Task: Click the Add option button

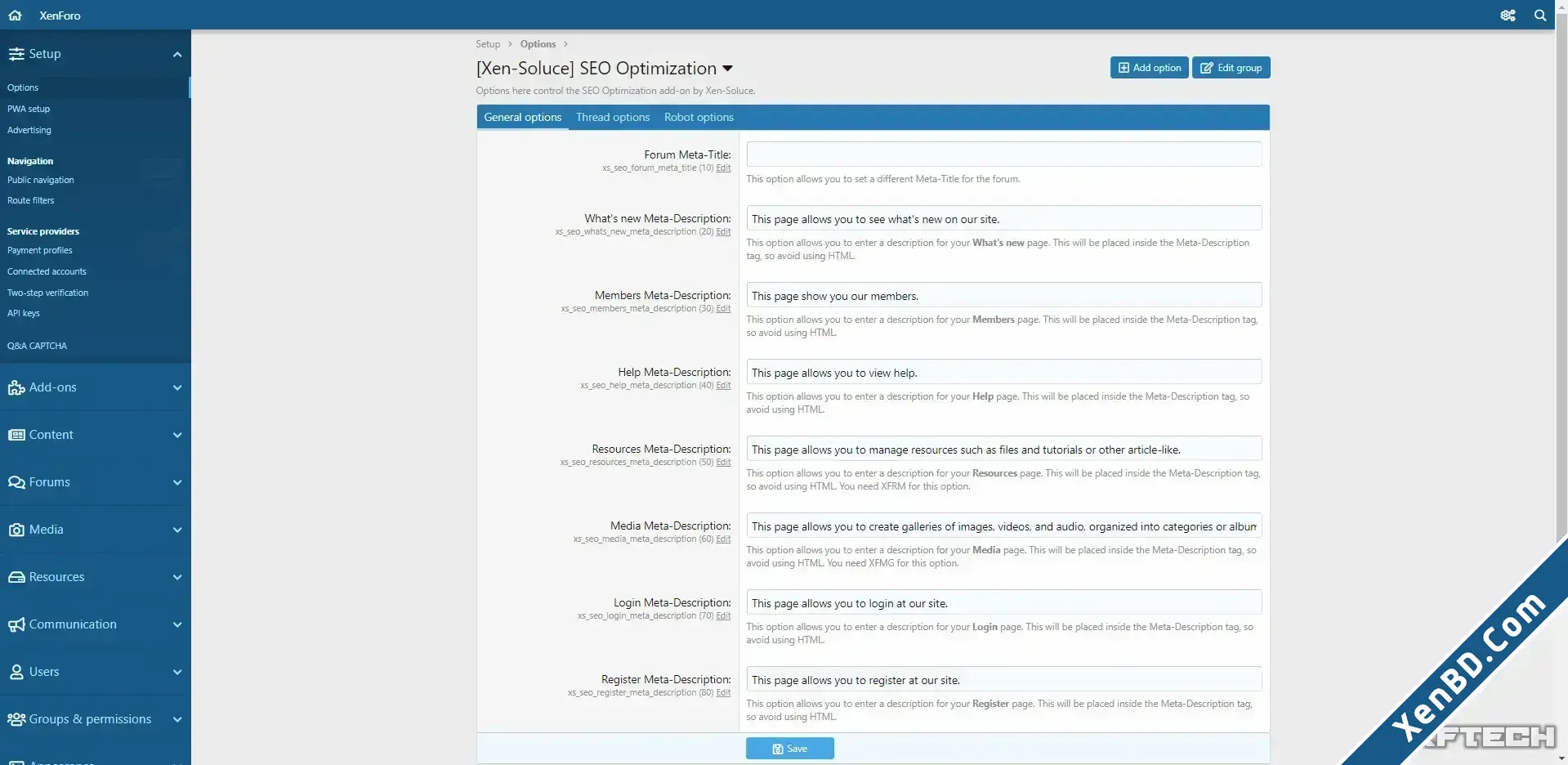Action: pos(1149,68)
